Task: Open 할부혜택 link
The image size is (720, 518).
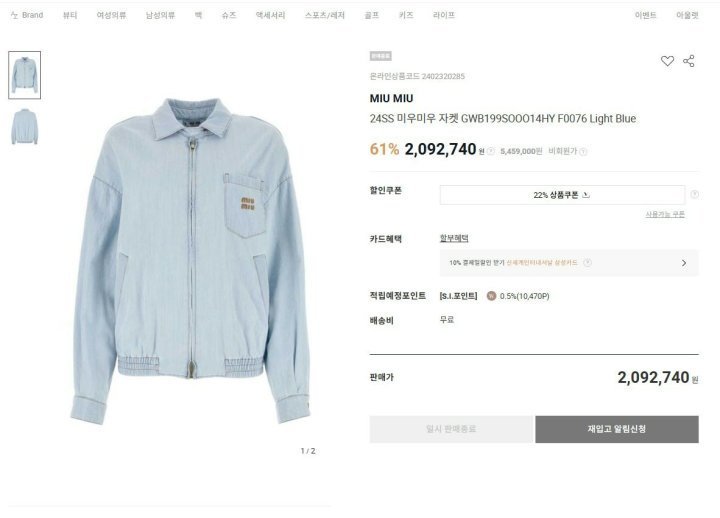Action: point(454,238)
